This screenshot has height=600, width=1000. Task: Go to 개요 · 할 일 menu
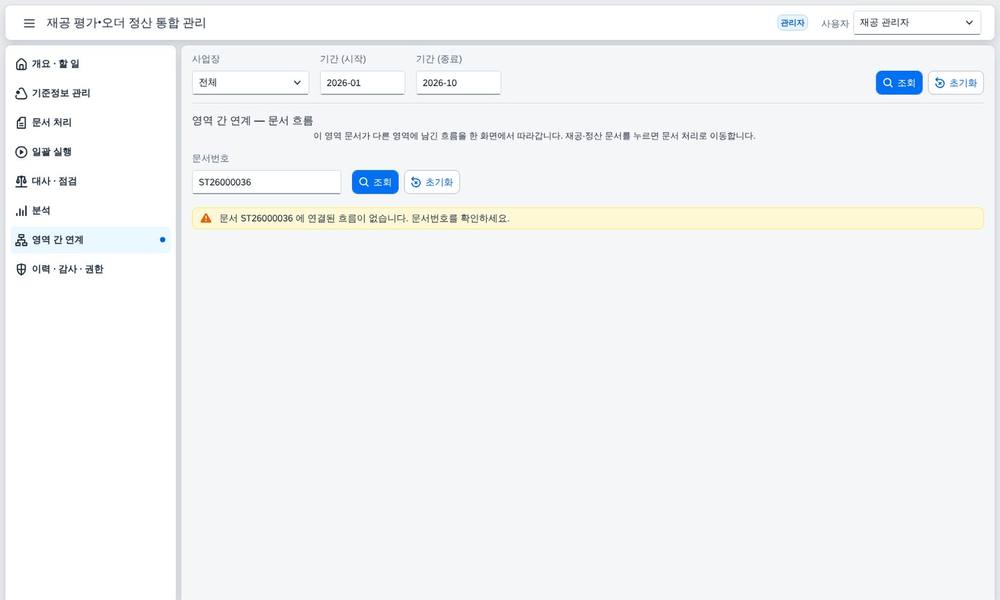tap(91, 64)
